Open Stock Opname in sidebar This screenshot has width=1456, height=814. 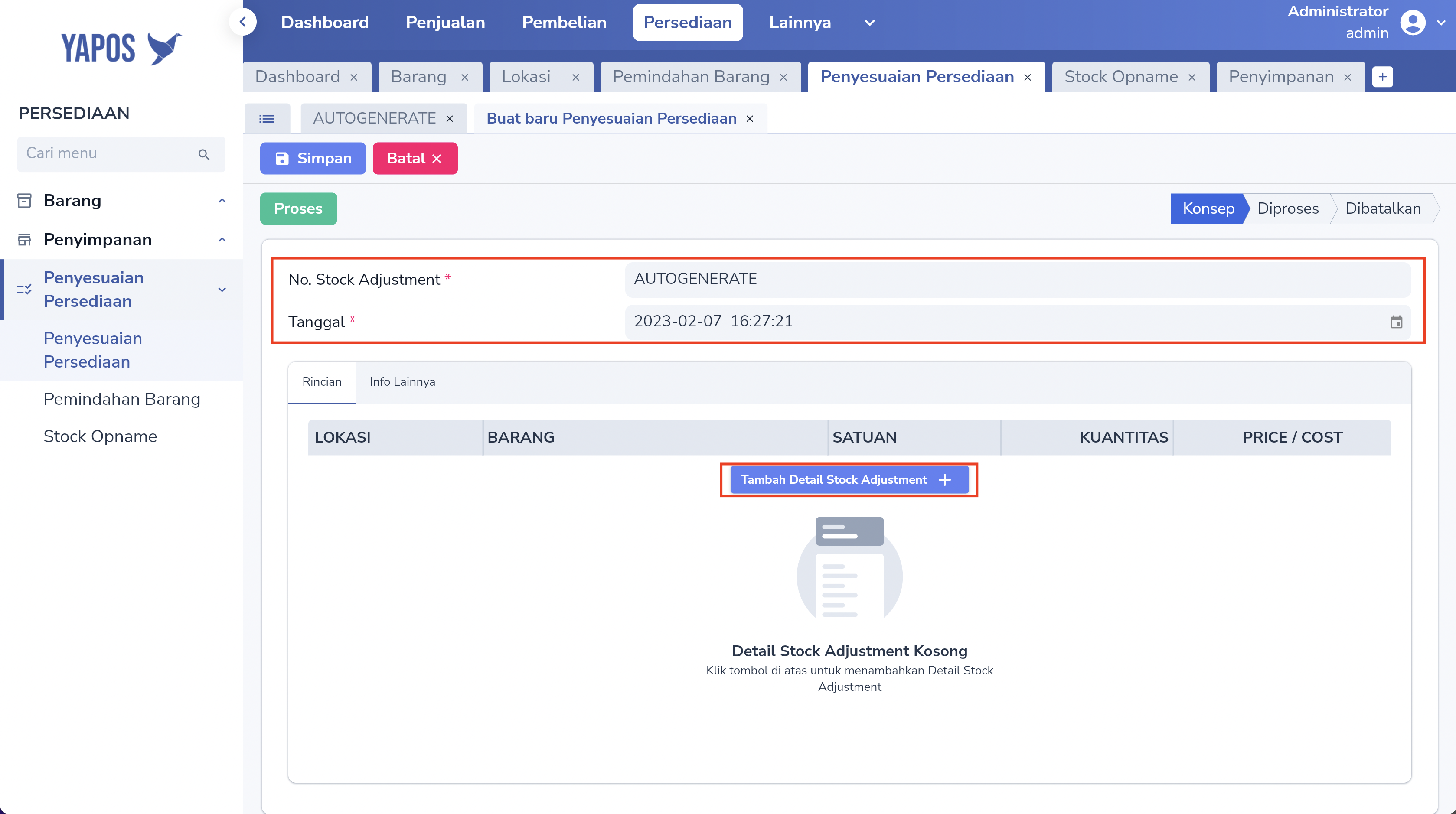click(100, 436)
